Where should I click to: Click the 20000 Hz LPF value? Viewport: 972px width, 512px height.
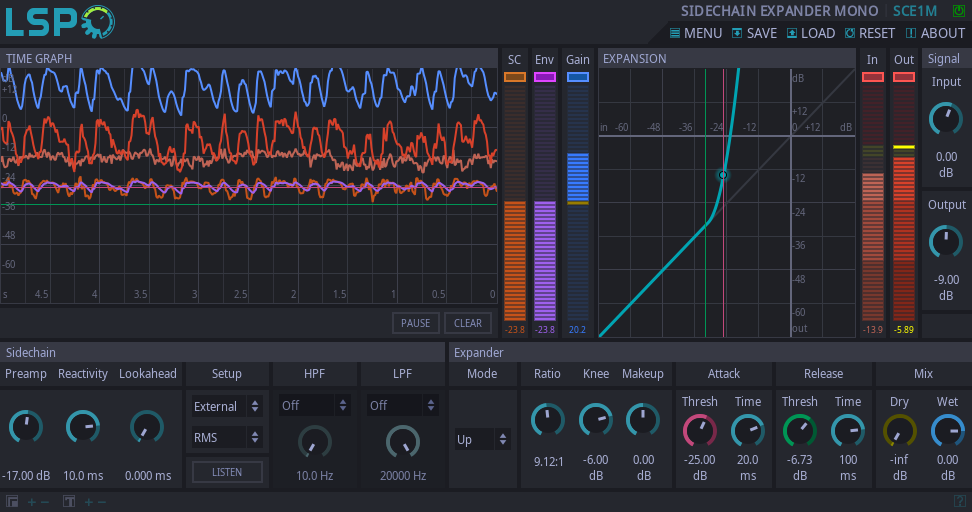click(x=403, y=475)
